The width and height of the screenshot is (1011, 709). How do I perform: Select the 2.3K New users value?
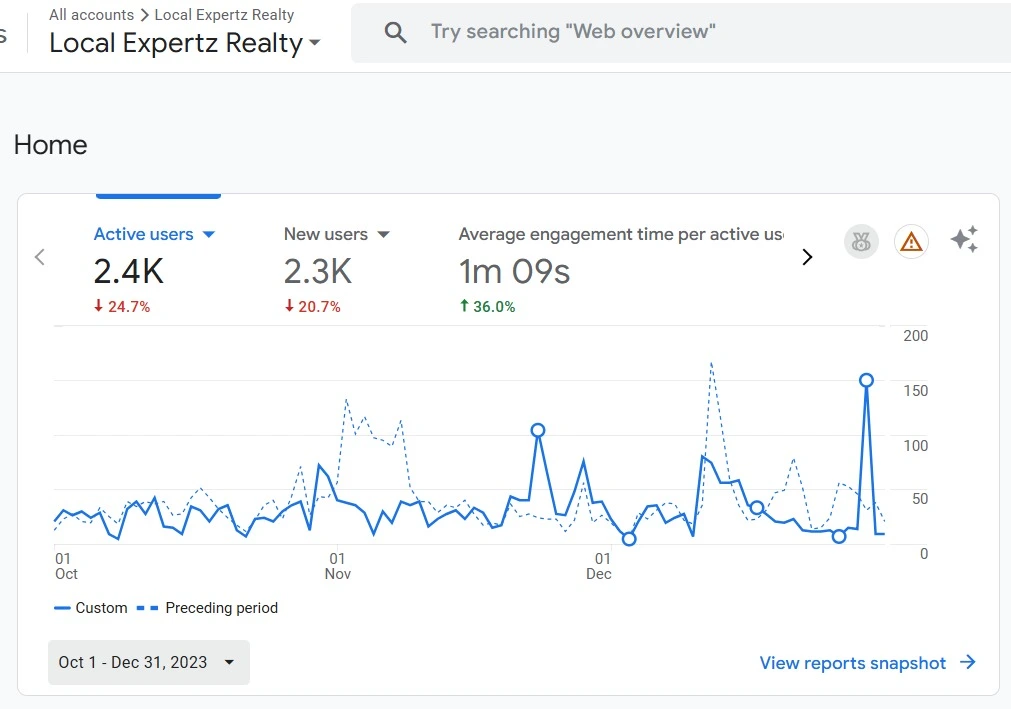tap(318, 271)
